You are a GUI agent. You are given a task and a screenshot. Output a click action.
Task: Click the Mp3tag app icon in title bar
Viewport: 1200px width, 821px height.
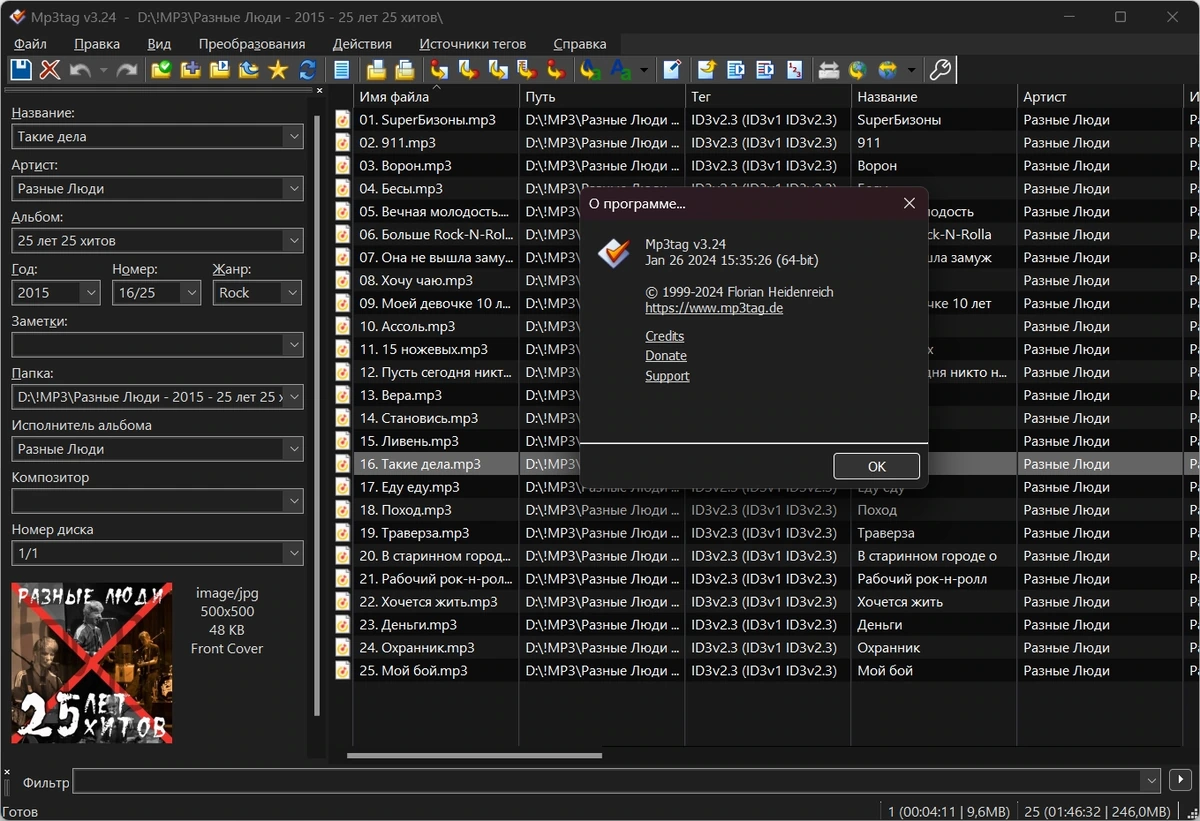16,17
